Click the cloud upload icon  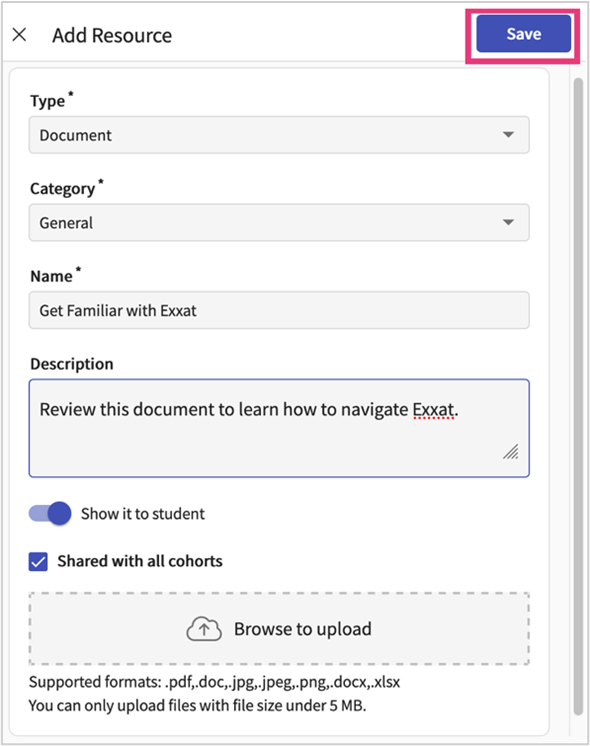pyautogui.click(x=204, y=629)
